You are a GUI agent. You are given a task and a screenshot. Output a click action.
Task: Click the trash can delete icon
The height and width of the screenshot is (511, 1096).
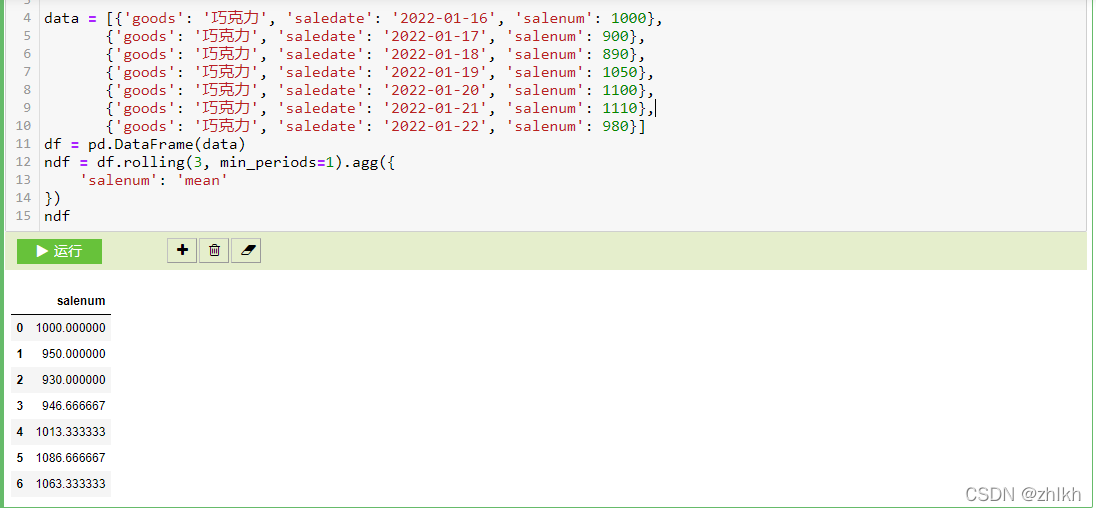tap(213, 250)
